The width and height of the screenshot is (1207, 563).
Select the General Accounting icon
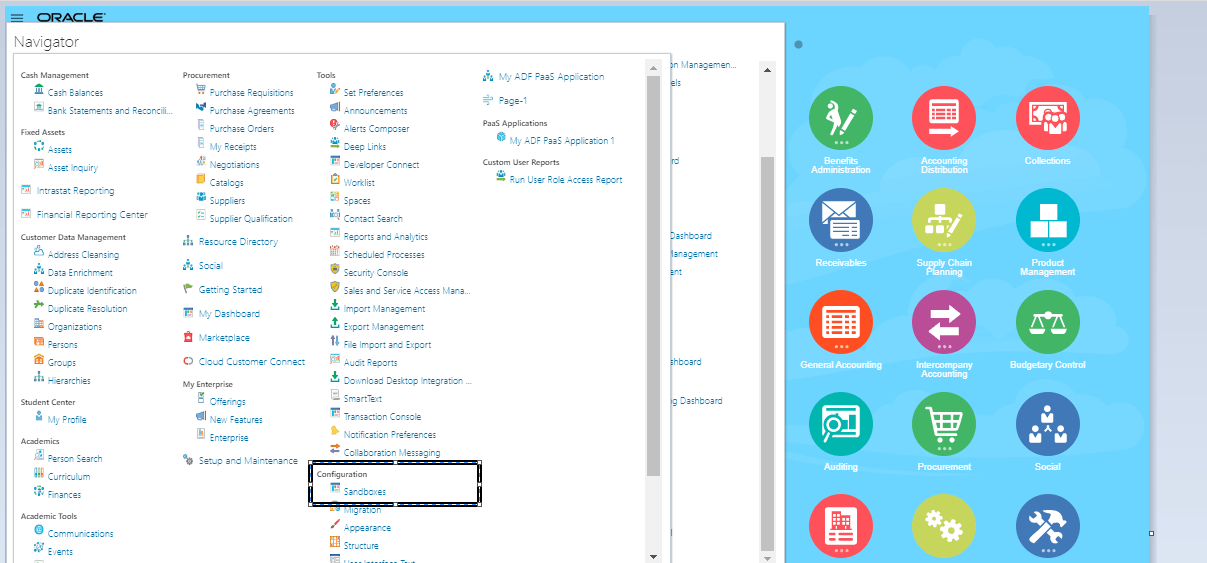point(840,323)
